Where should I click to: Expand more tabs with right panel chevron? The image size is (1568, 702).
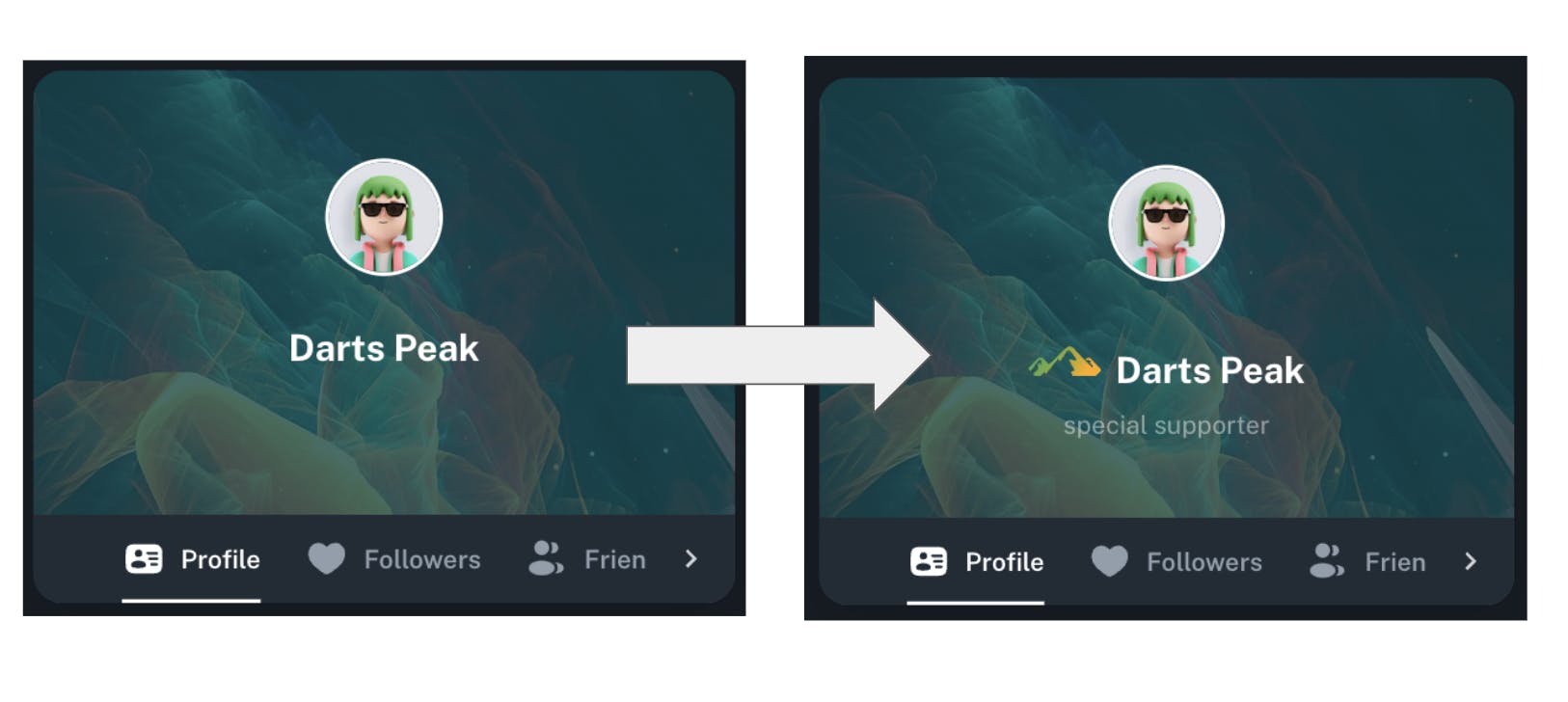pyautogui.click(x=1470, y=561)
